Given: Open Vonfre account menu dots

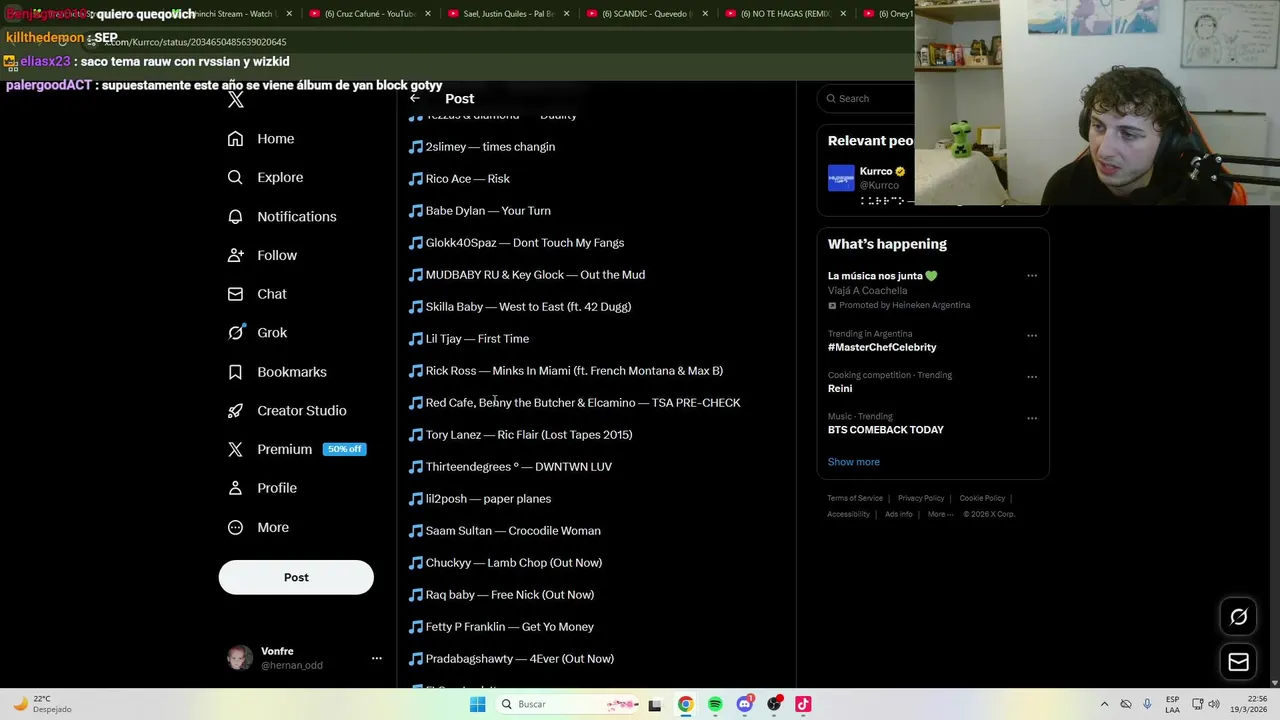Looking at the screenshot, I should (377, 658).
